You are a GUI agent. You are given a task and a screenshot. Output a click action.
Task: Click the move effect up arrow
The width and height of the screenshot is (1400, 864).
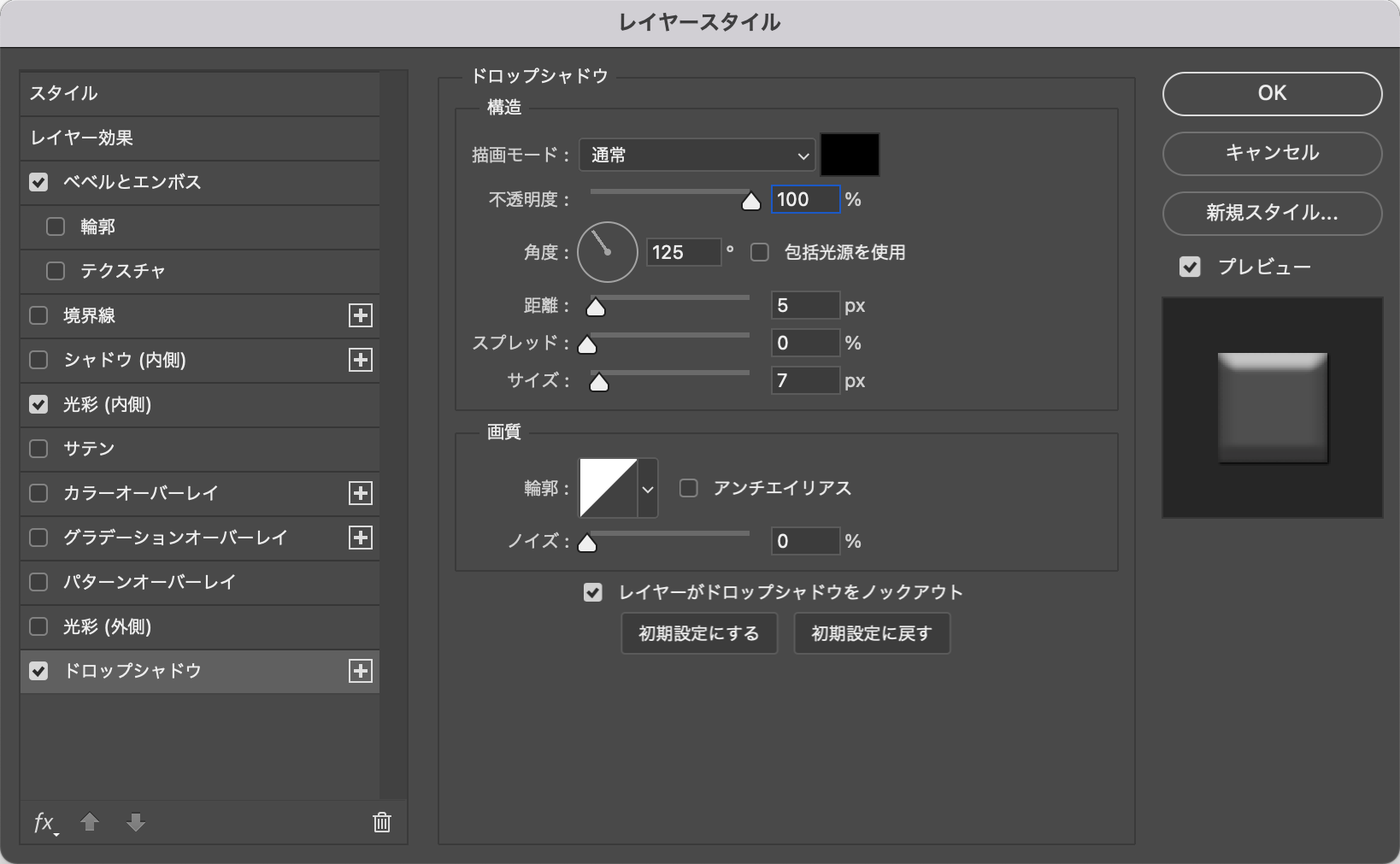[90, 822]
